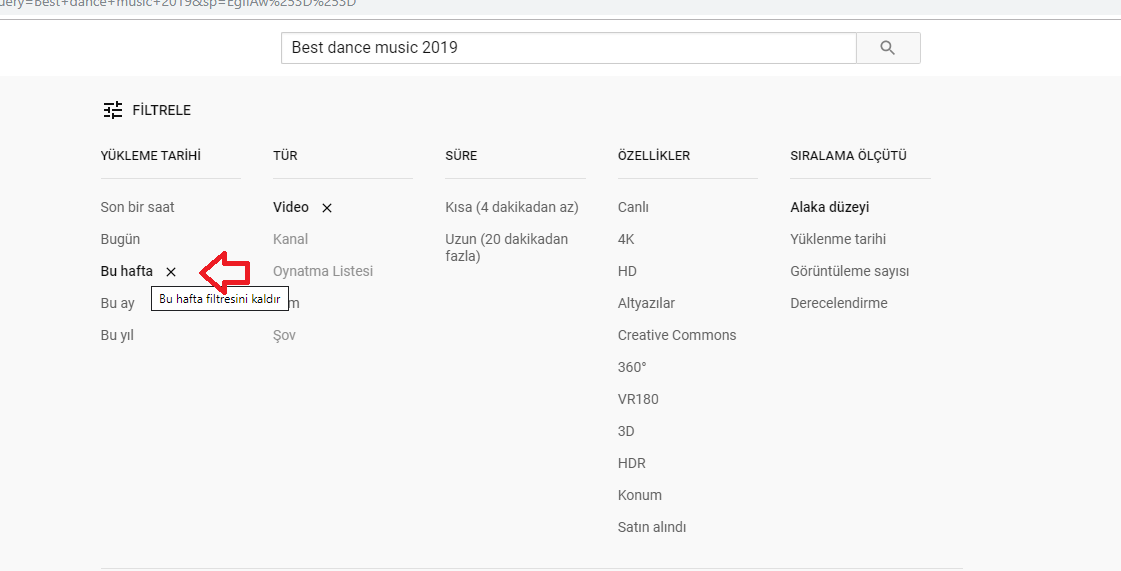This screenshot has height=571, width=1121.
Task: Select Bu yıl upload date filter
Action: point(117,335)
